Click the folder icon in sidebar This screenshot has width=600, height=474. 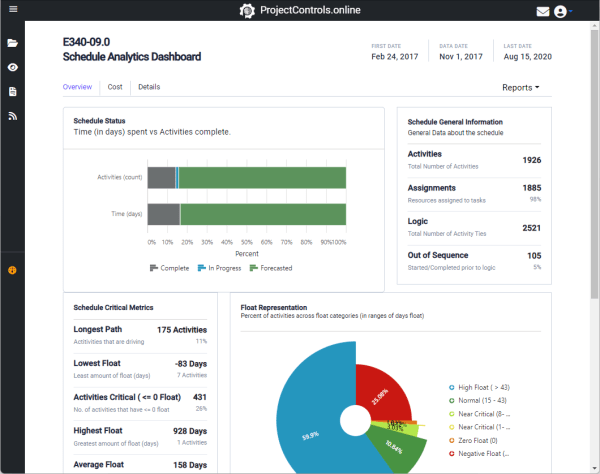point(13,44)
